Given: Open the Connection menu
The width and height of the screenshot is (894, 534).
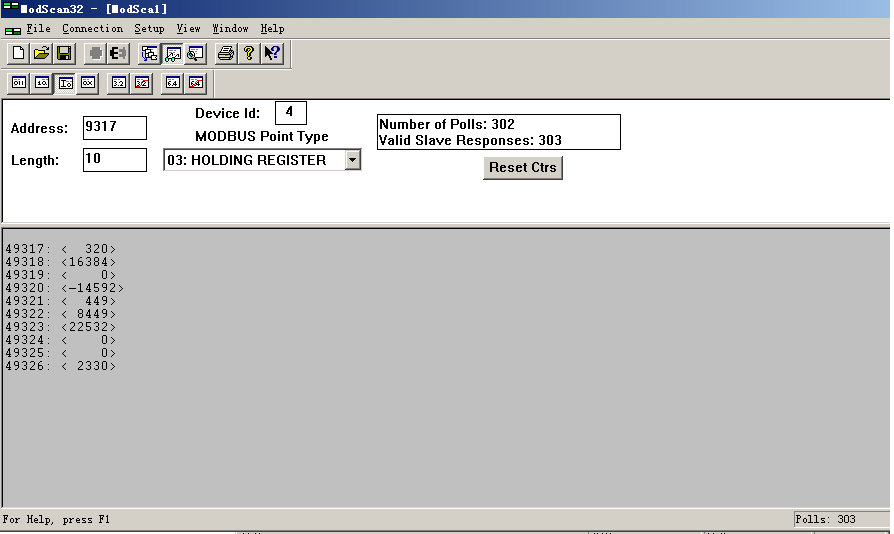Looking at the screenshot, I should tap(93, 29).
